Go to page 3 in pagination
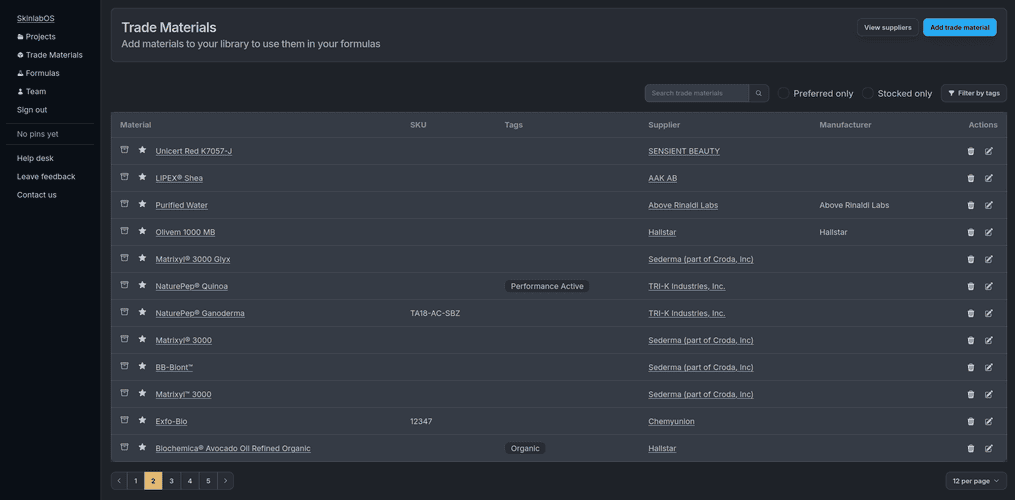 pos(171,481)
